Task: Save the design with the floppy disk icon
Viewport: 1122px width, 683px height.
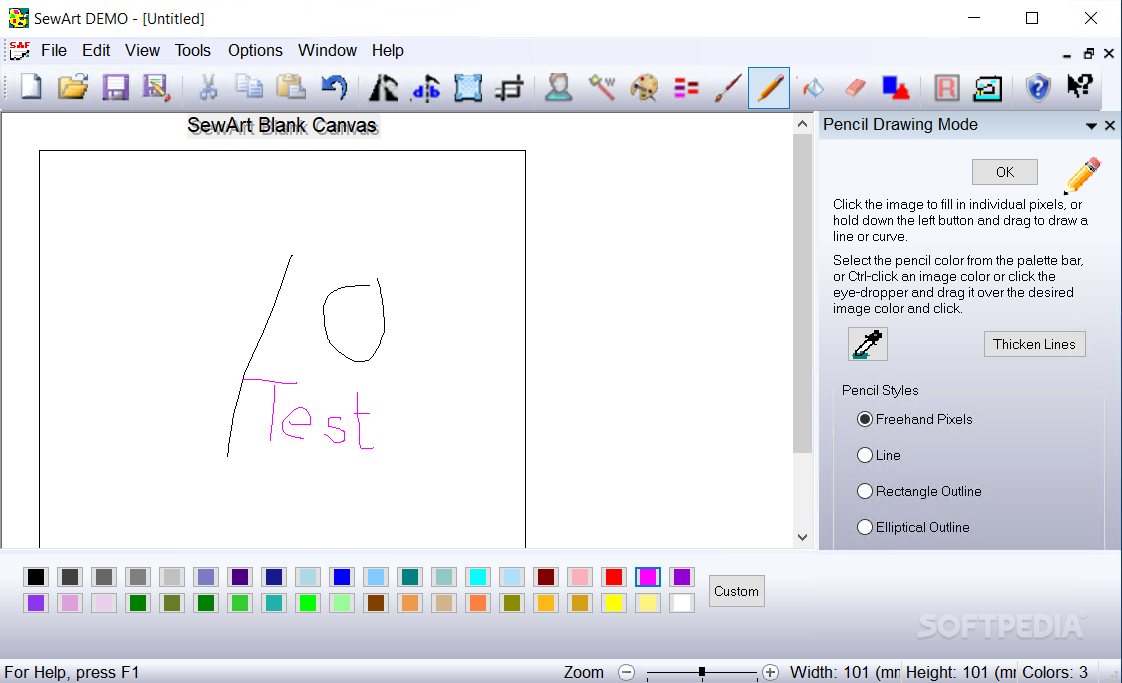Action: point(115,87)
